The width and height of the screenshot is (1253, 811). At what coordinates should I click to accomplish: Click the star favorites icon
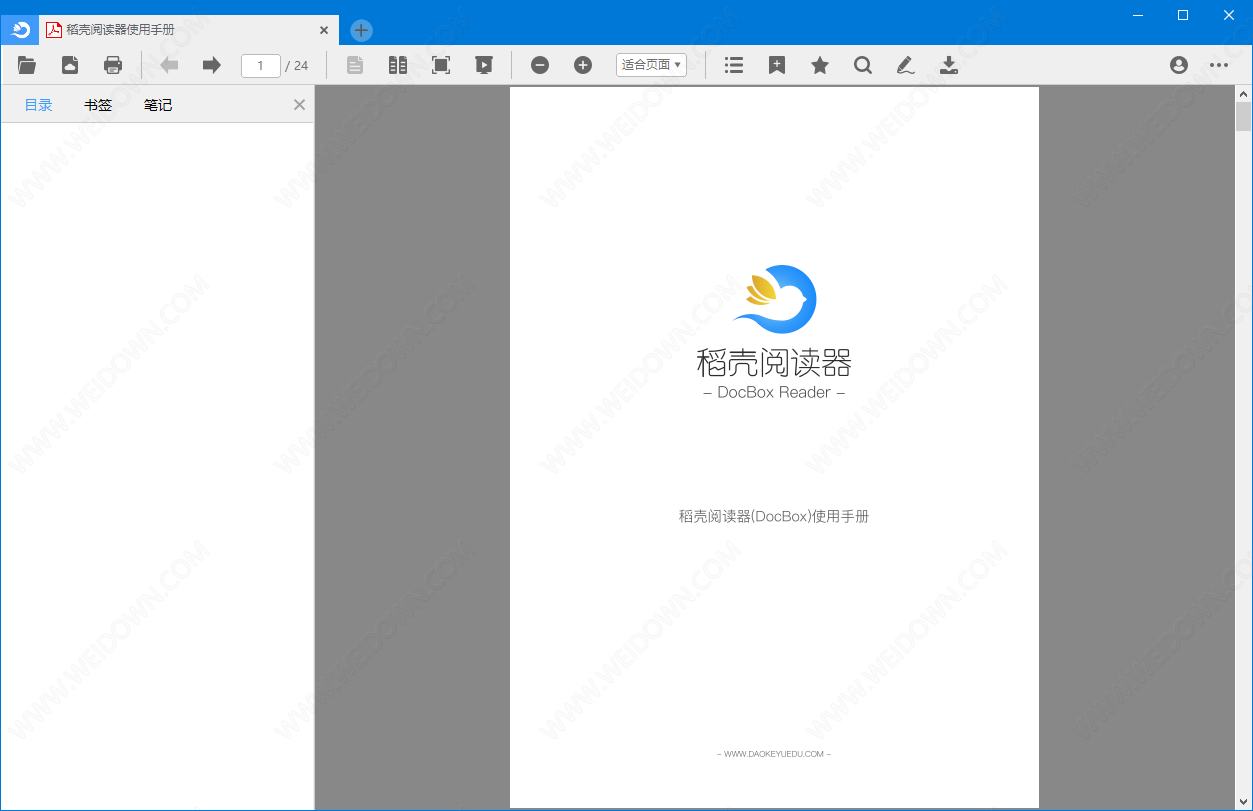tap(820, 65)
